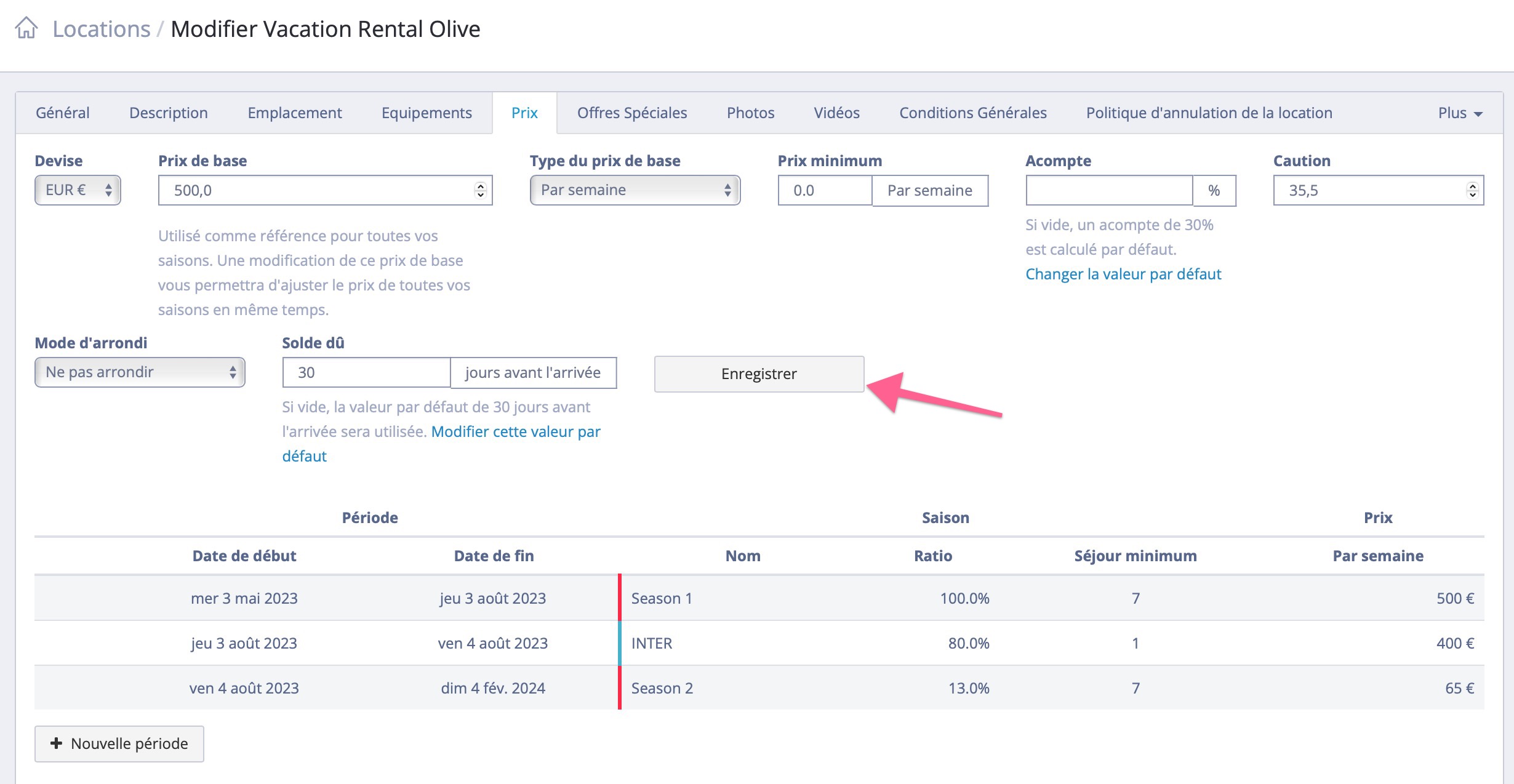Expand the Mode d'arrondi dropdown

tap(140, 372)
